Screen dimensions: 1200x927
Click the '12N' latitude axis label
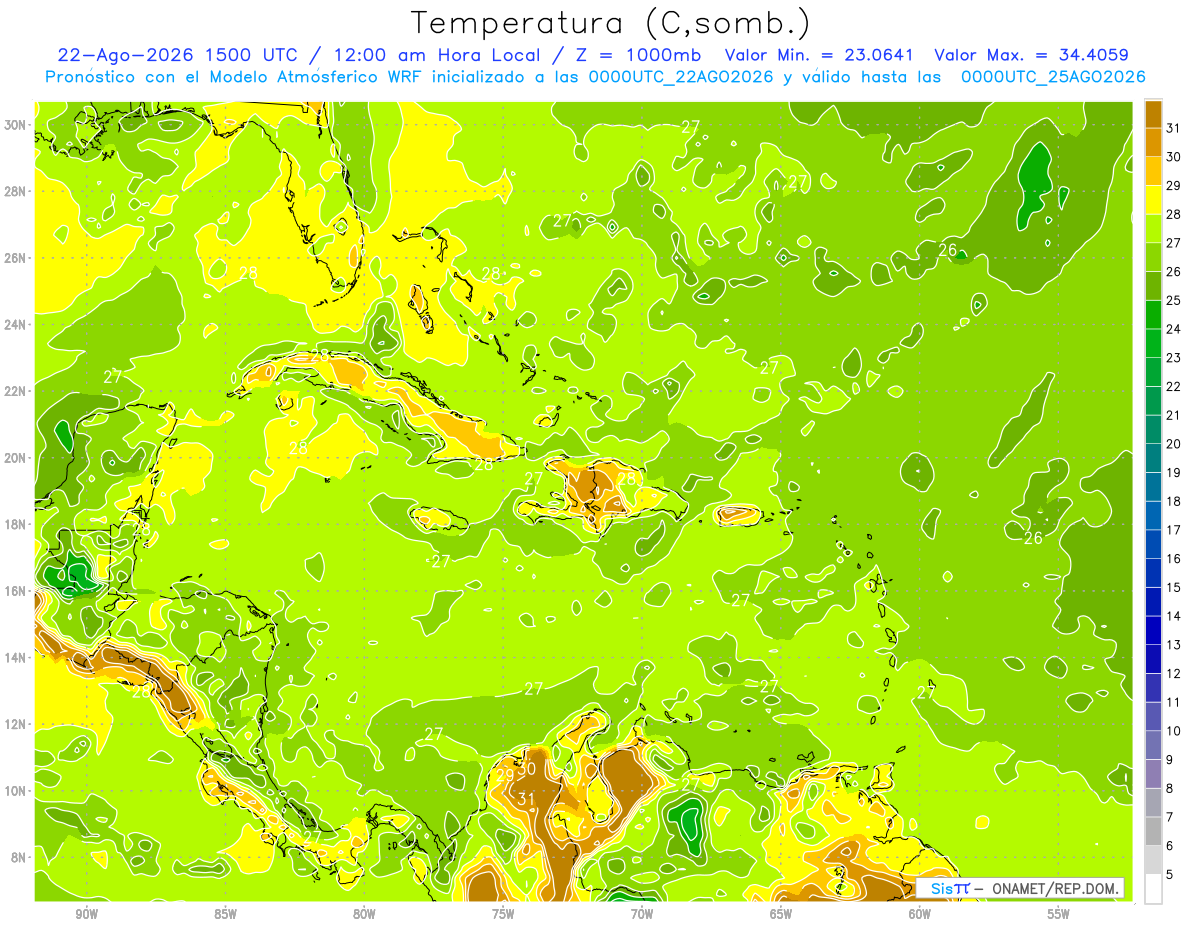(17, 724)
